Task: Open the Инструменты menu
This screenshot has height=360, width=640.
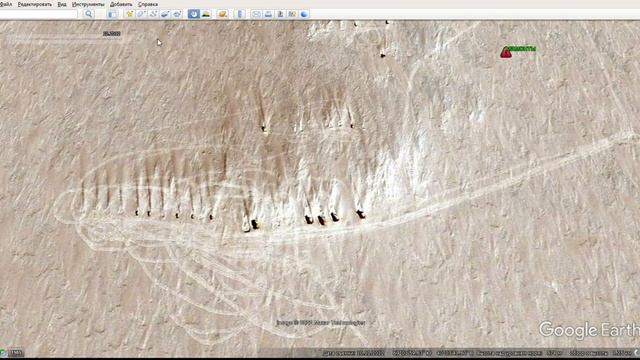Action: (x=88, y=4)
